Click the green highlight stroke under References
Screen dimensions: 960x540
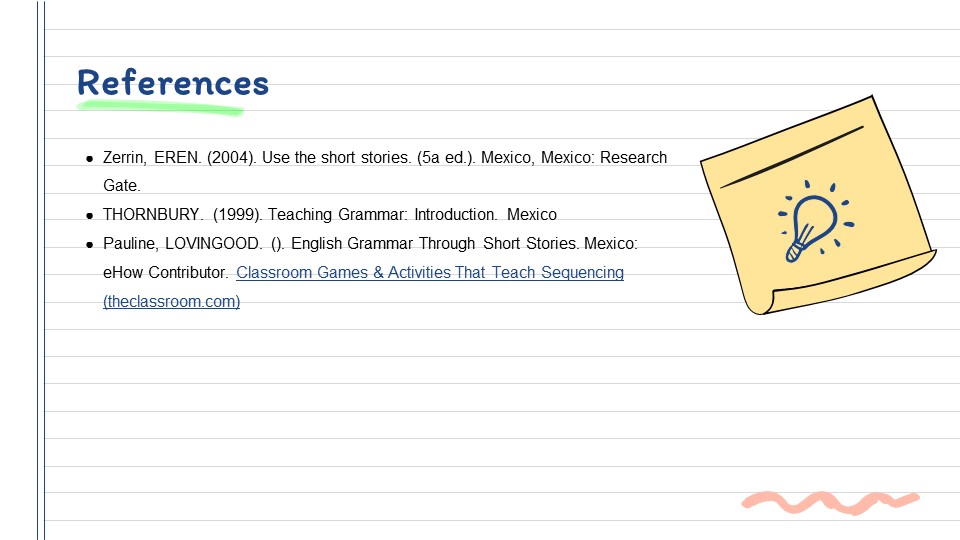coord(160,105)
